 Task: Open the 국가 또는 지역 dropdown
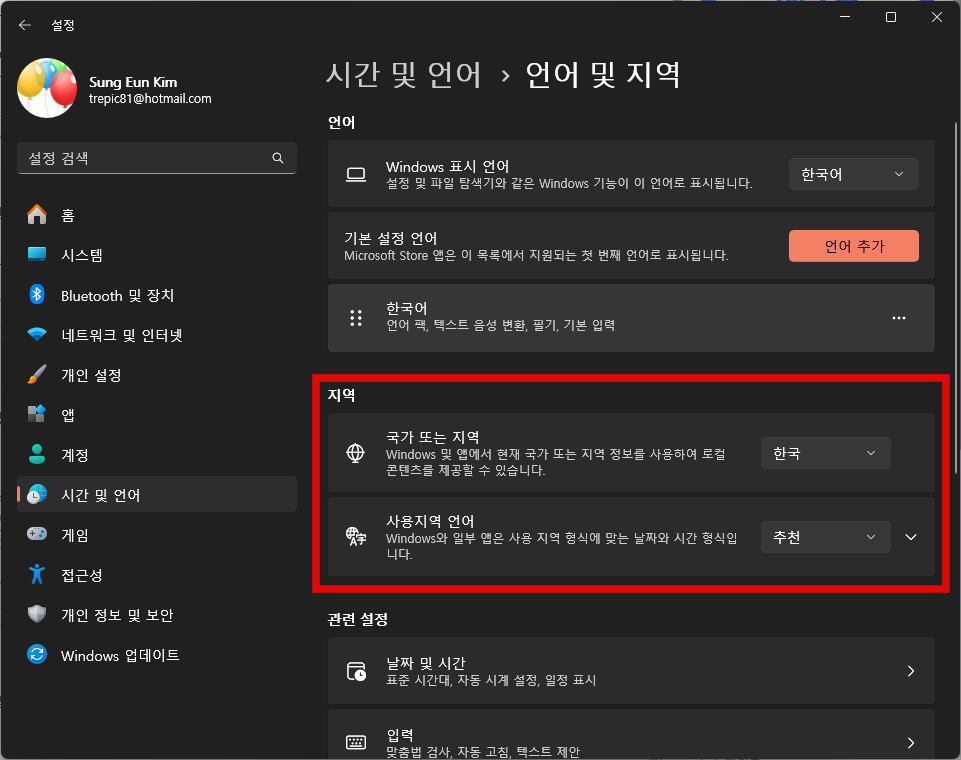pyautogui.click(x=825, y=453)
